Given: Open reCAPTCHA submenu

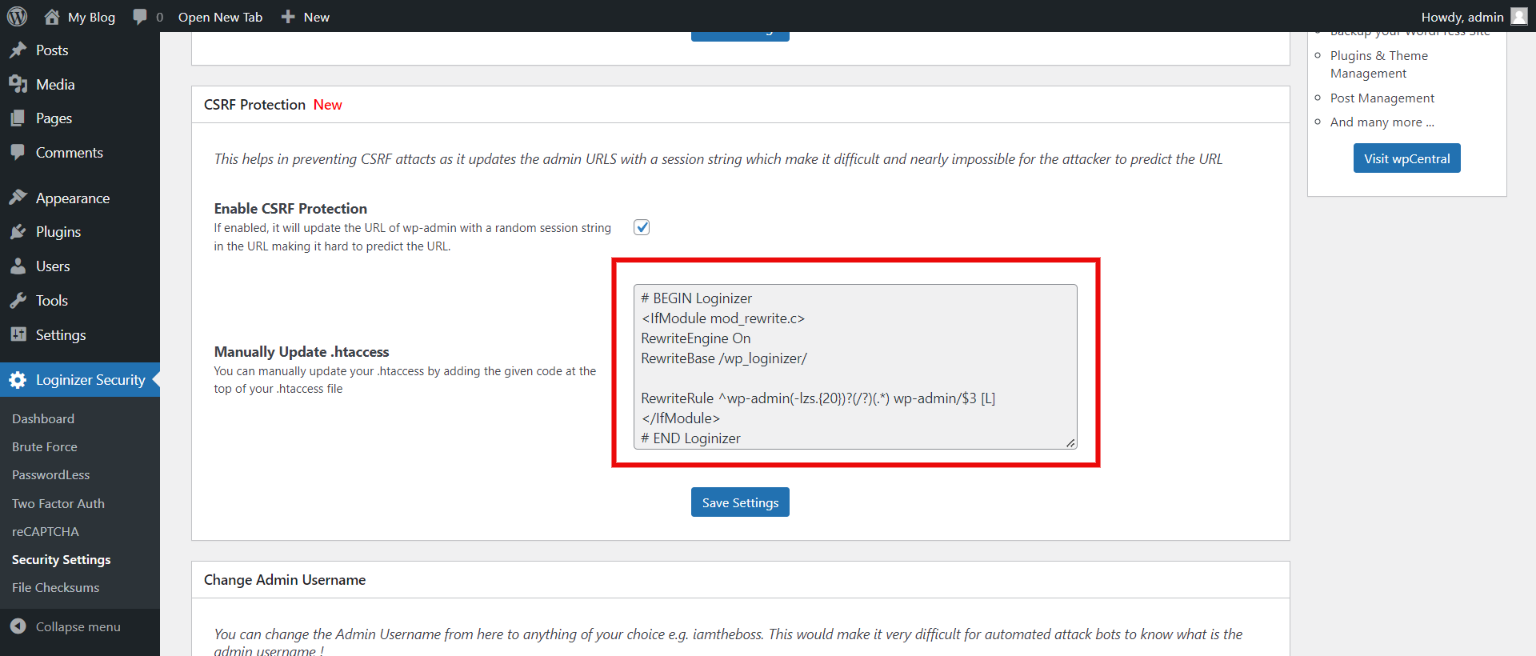Looking at the screenshot, I should (x=45, y=531).
